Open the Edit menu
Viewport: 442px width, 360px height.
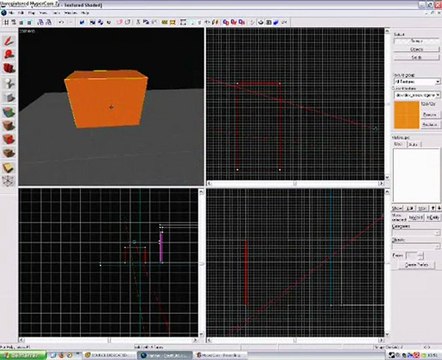(21, 13)
